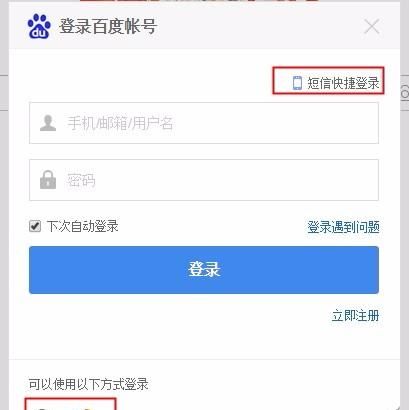409x410 pixels.
Task: Click the phone icon beside 短信快捷登录
Action: [297, 83]
